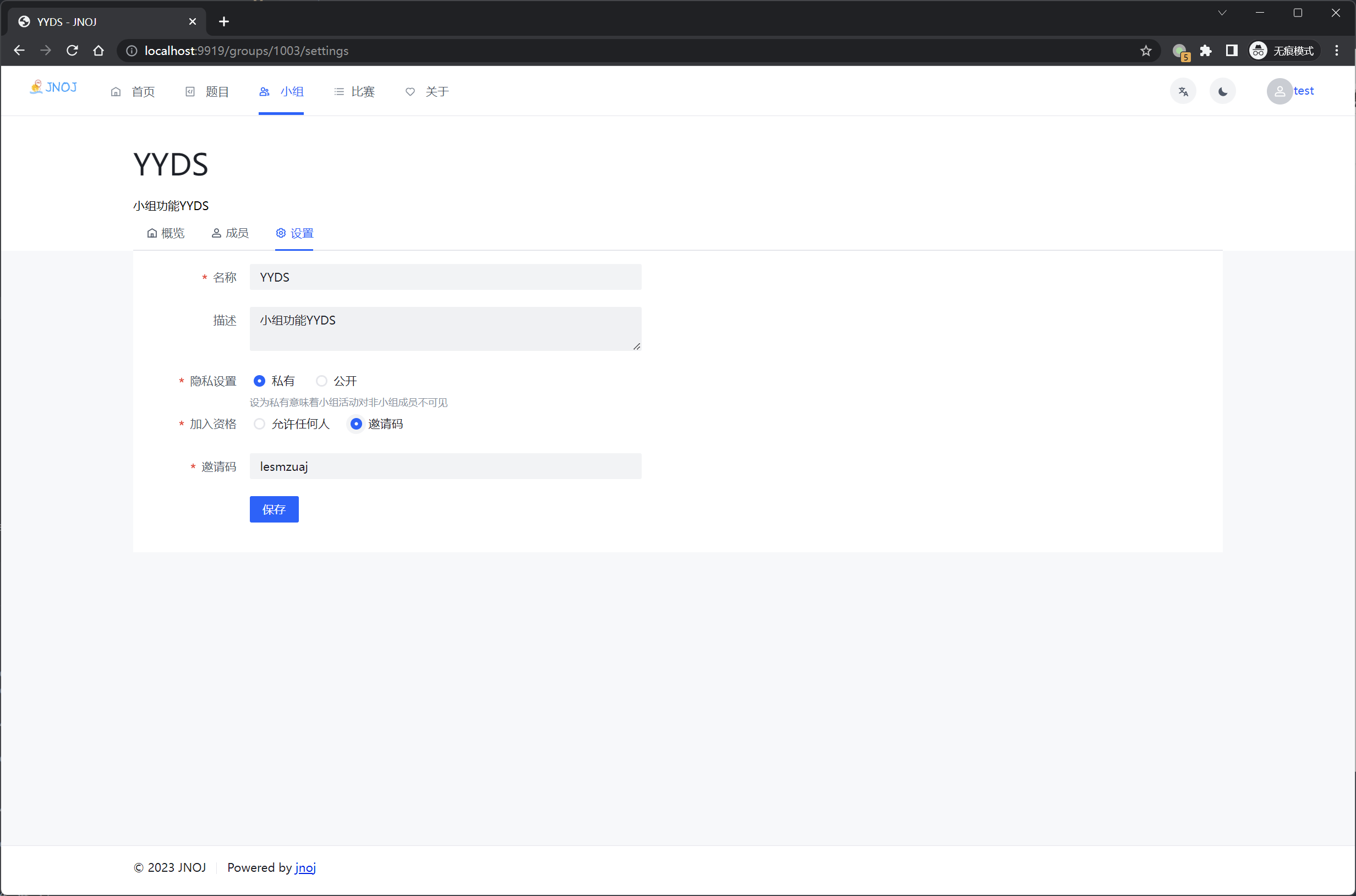Switch to the 概览 overview tab
The height and width of the screenshot is (896, 1356).
tap(166, 233)
